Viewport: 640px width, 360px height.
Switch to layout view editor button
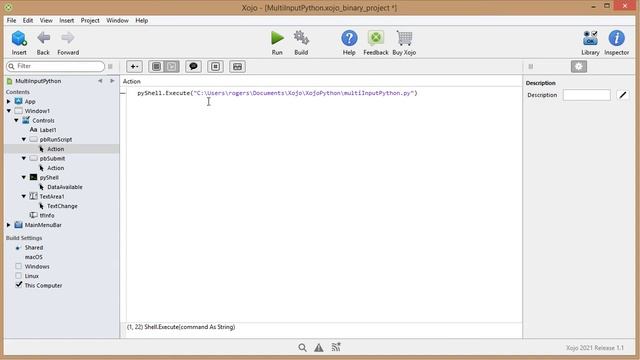pyautogui.click(x=156, y=67)
